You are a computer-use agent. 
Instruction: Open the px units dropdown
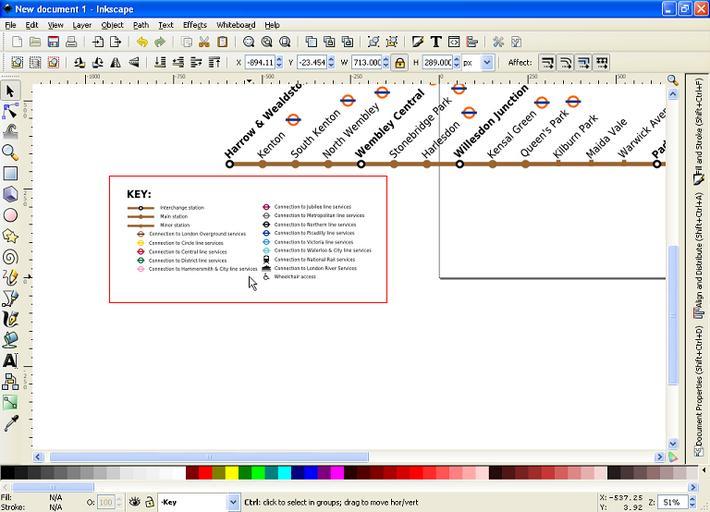pyautogui.click(x=487, y=62)
